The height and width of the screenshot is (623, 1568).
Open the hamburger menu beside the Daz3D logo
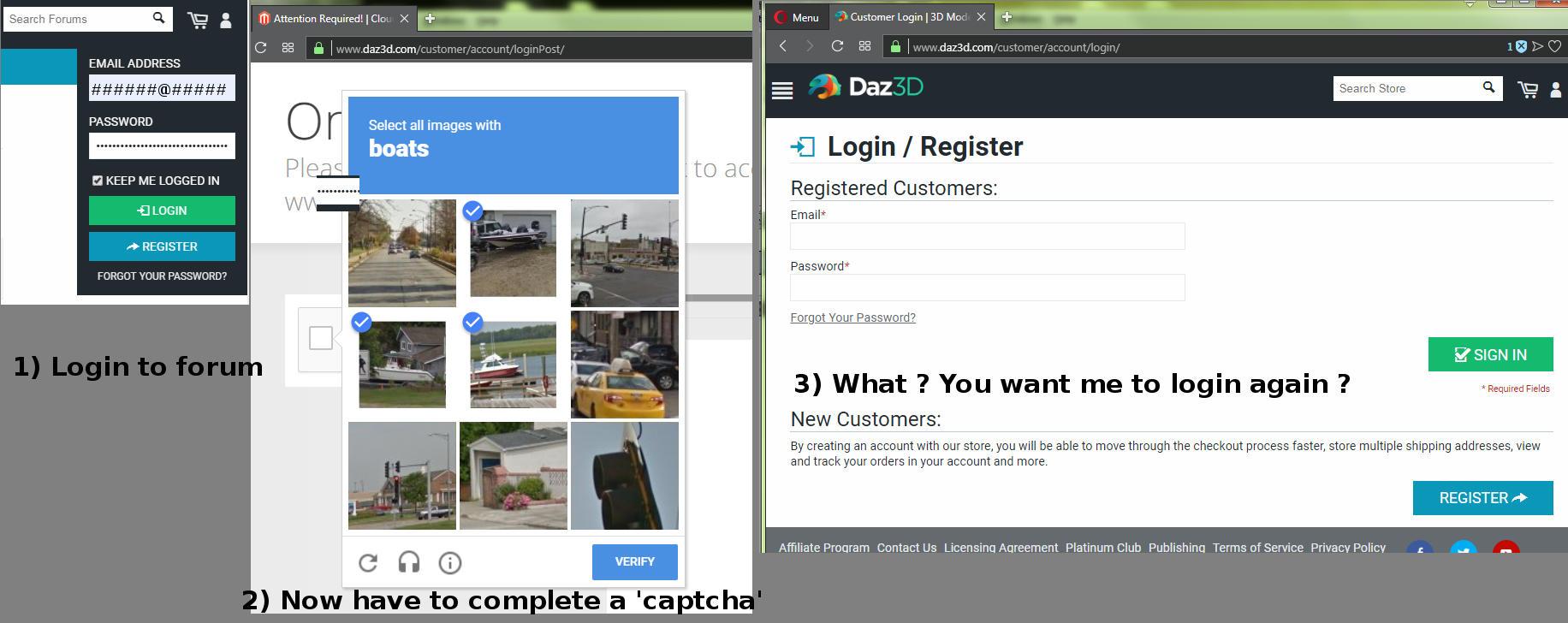782,90
